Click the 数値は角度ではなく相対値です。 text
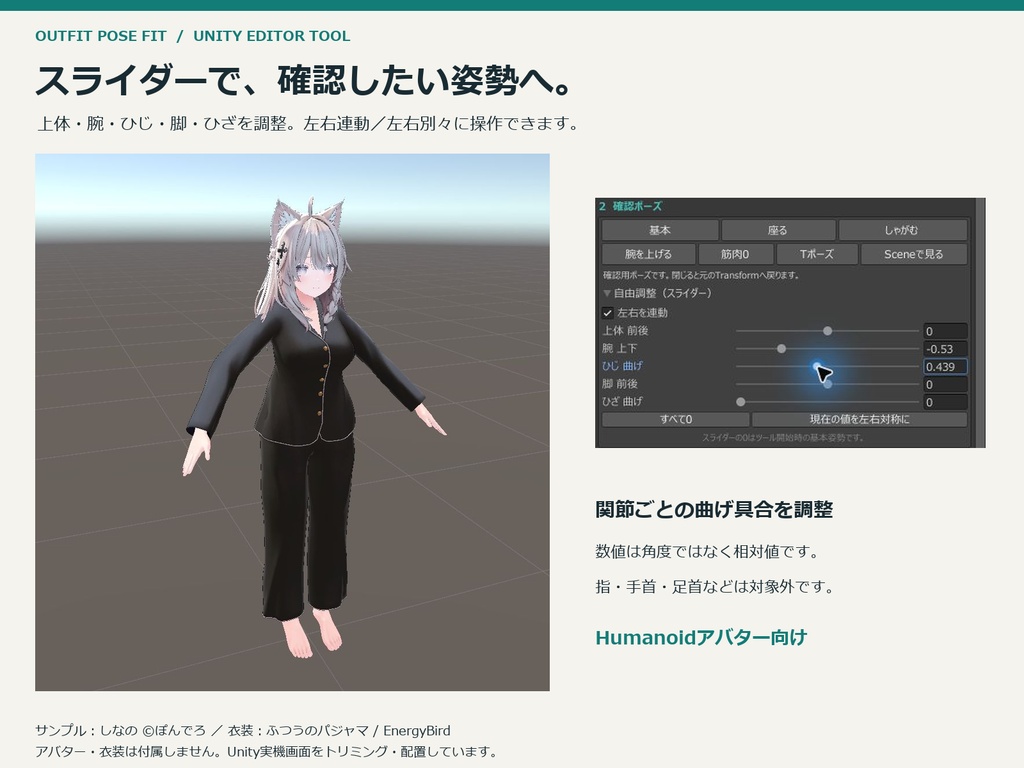This screenshot has height=768, width=1024. tap(707, 552)
